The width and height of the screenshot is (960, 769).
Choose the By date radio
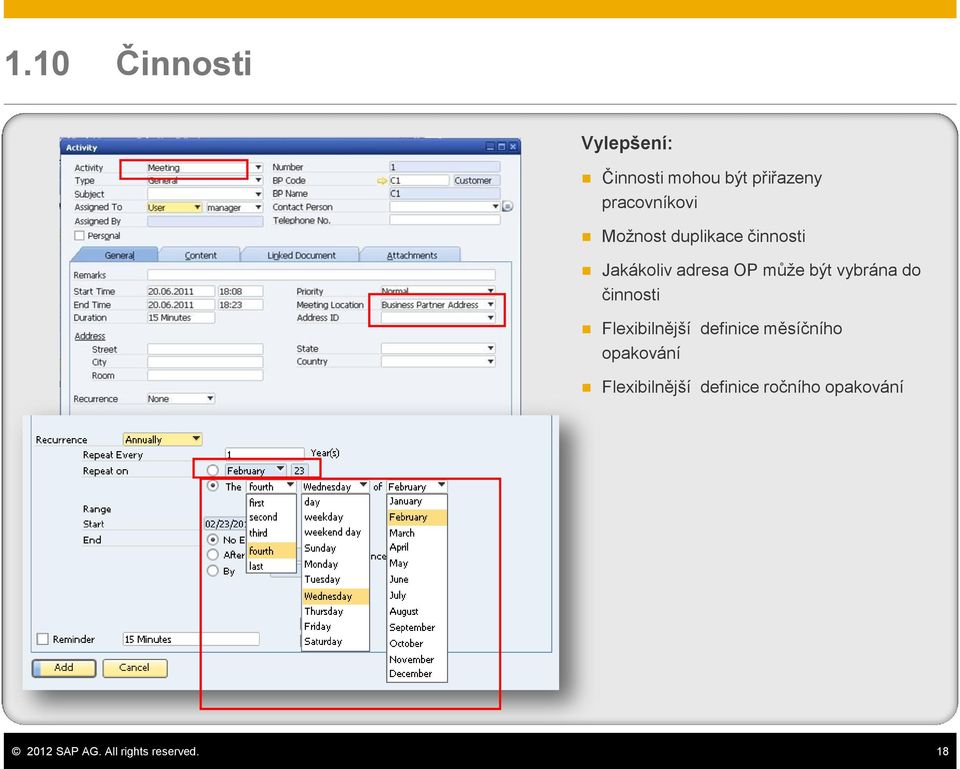[x=212, y=571]
